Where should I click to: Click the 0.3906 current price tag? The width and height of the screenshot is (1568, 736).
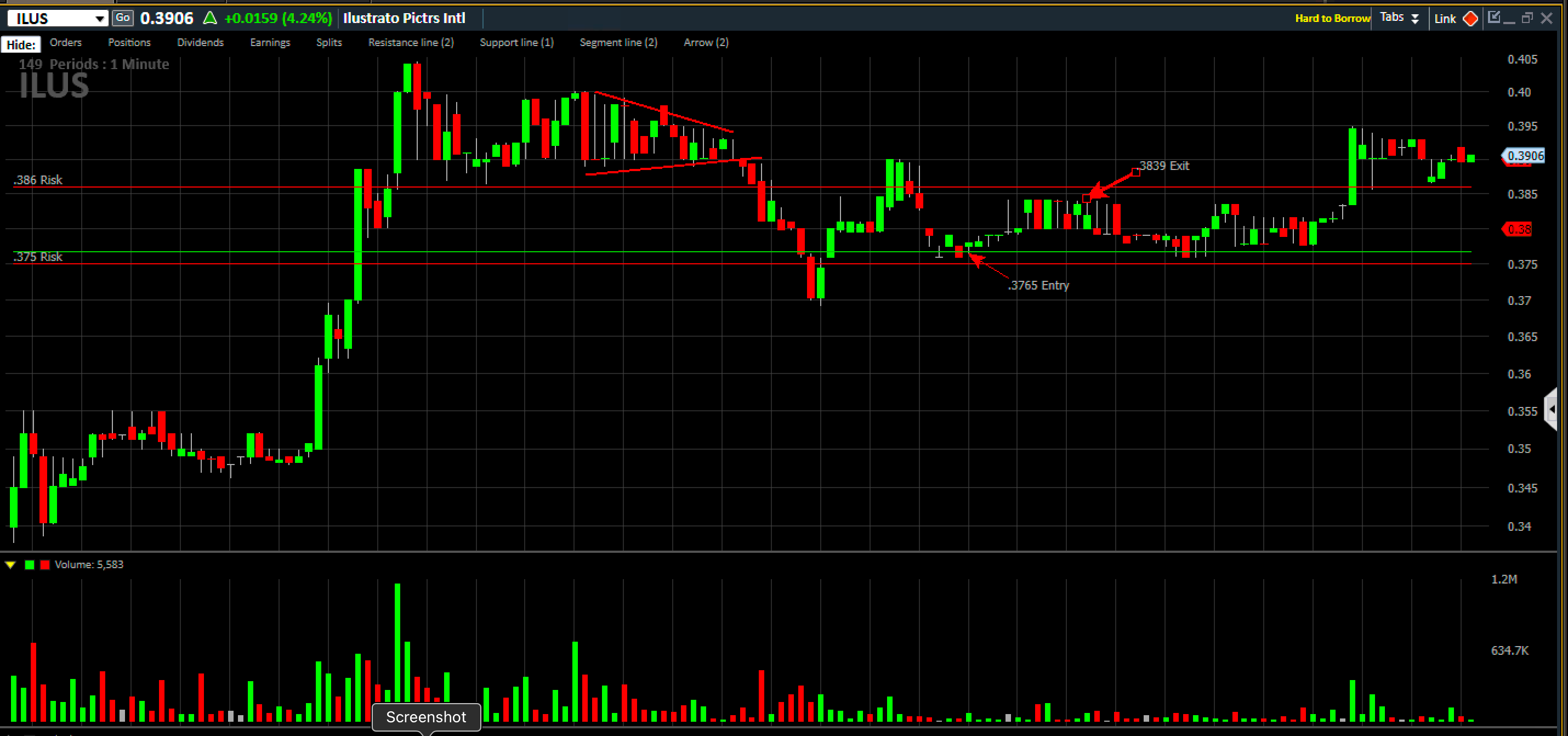pos(1525,156)
